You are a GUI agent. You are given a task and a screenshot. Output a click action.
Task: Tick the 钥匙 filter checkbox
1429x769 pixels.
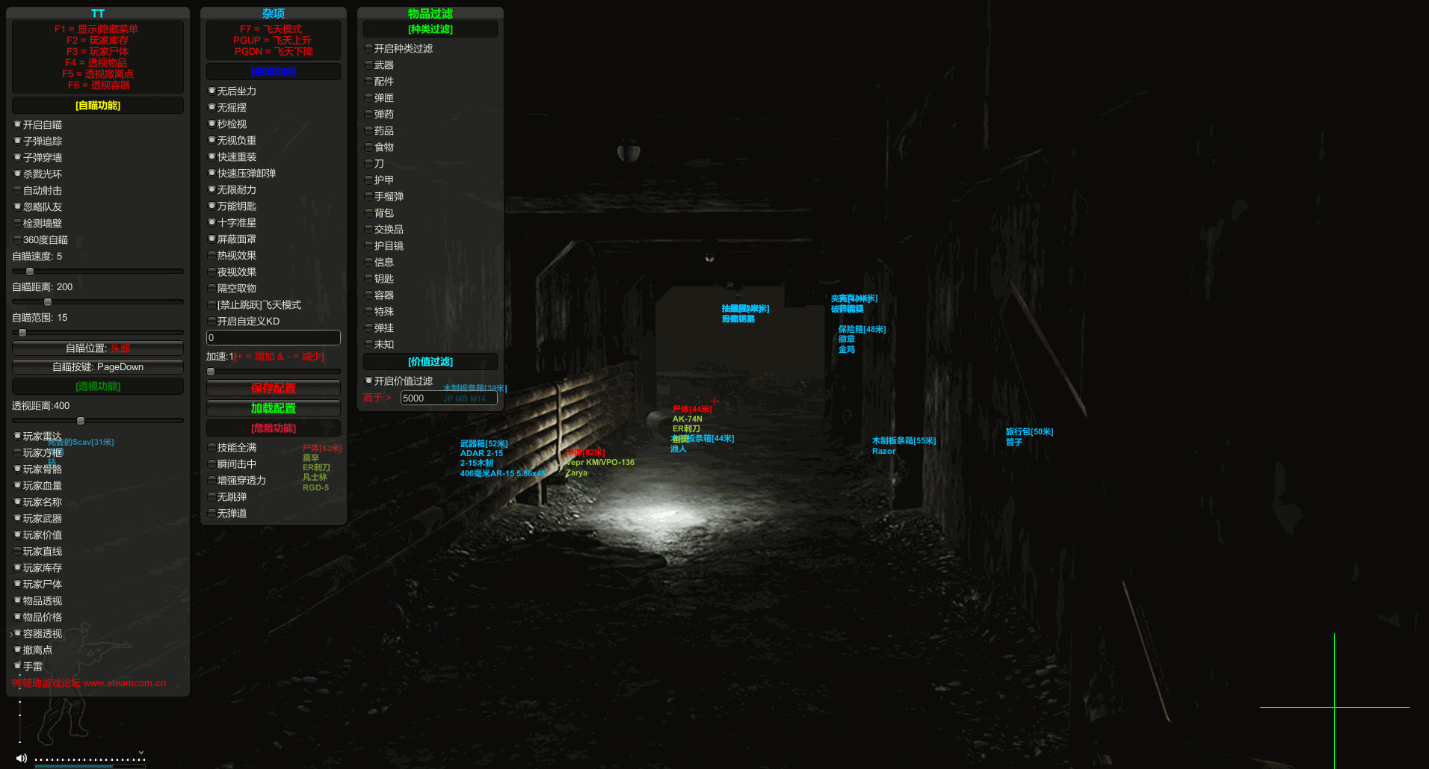pyautogui.click(x=368, y=278)
